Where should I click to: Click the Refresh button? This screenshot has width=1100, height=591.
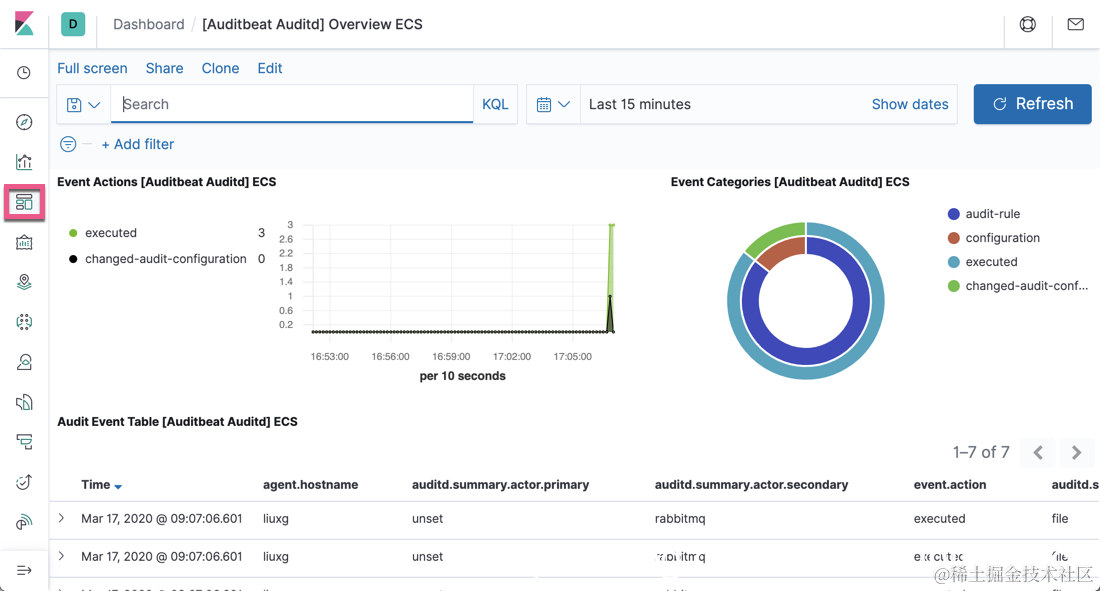(1032, 104)
